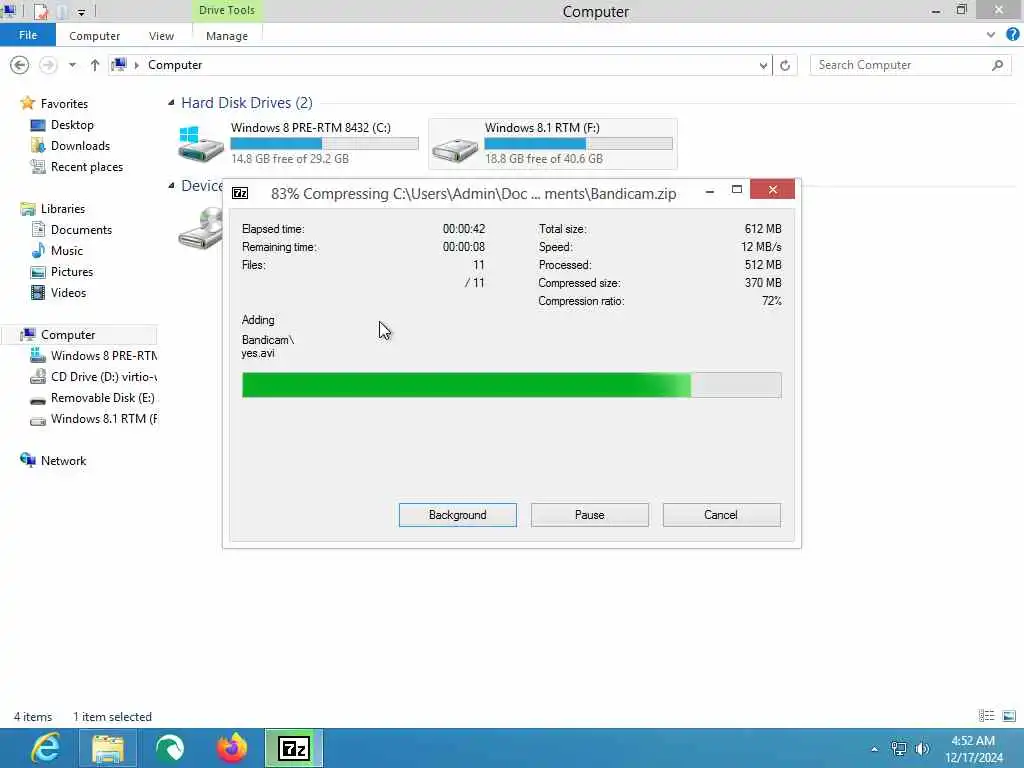Click the Explorer system menu icon
The width and height of the screenshot is (1024, 768).
click(x=9, y=11)
